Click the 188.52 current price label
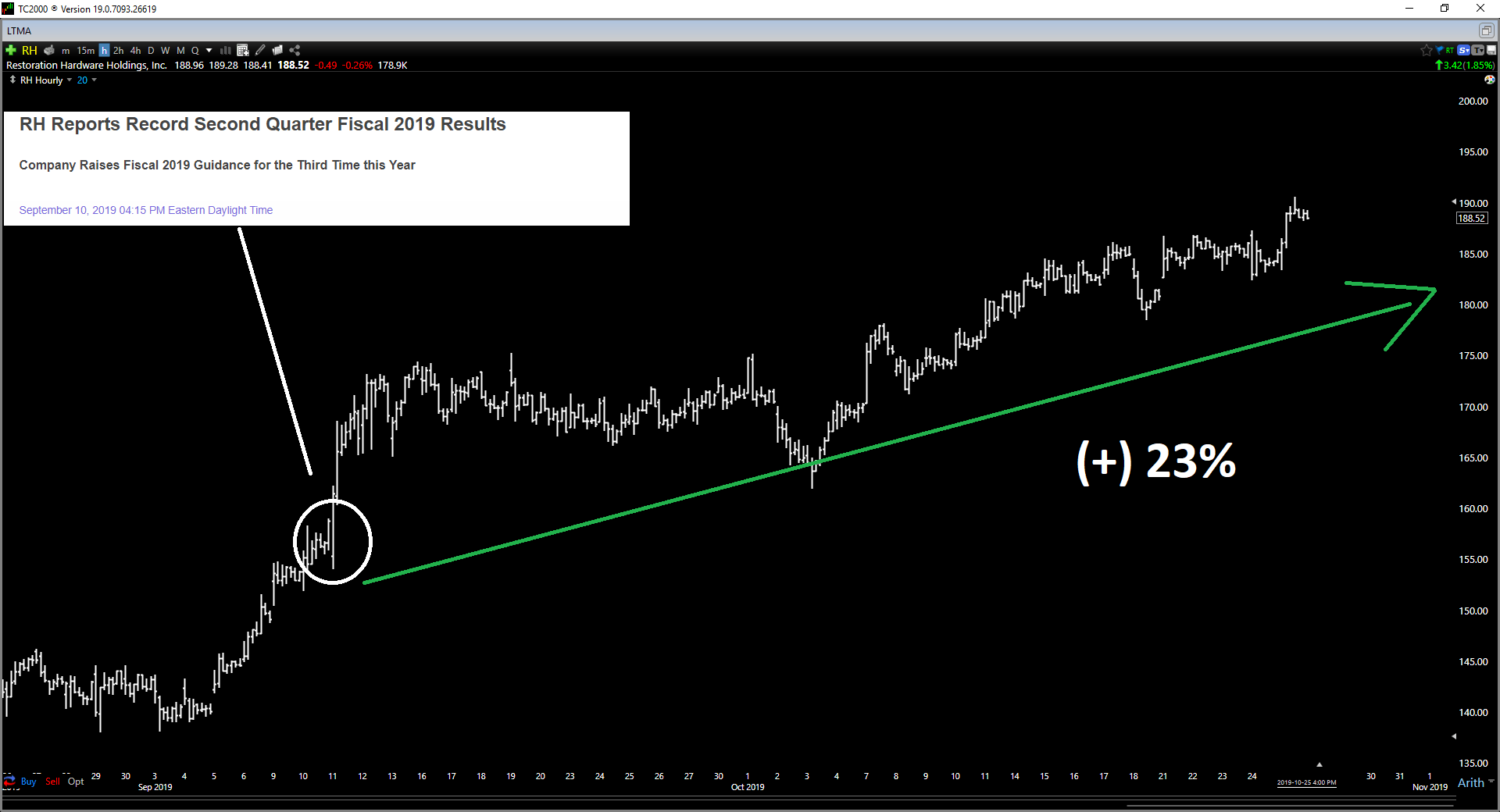This screenshot has height=812, width=1500. (x=1472, y=219)
